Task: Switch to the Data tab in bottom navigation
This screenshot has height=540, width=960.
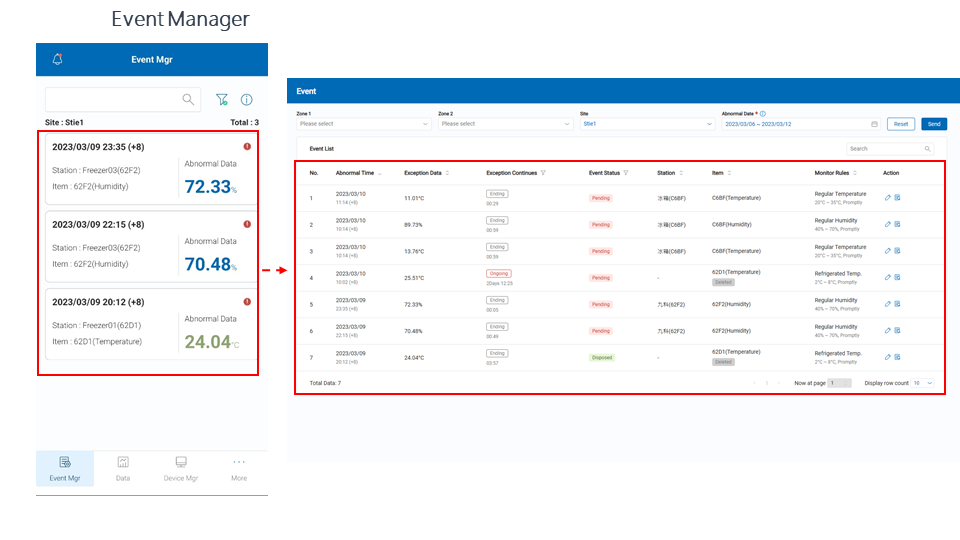Action: 123,467
